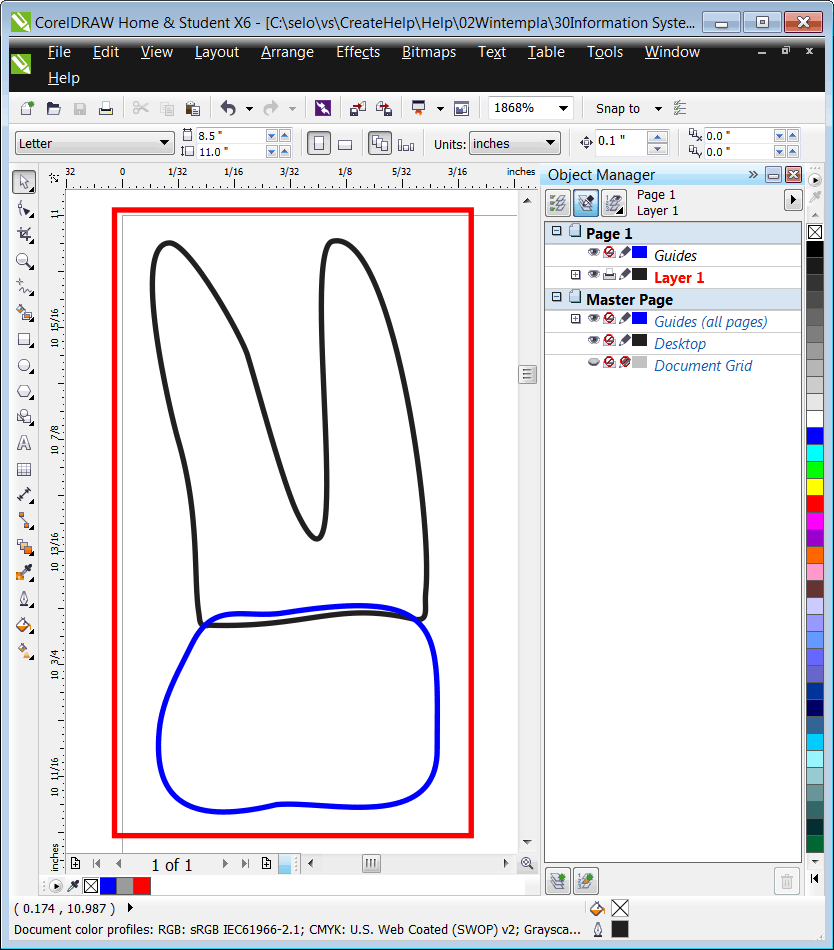The width and height of the screenshot is (834, 950).
Task: Open the Bitmaps menu
Action: (429, 52)
